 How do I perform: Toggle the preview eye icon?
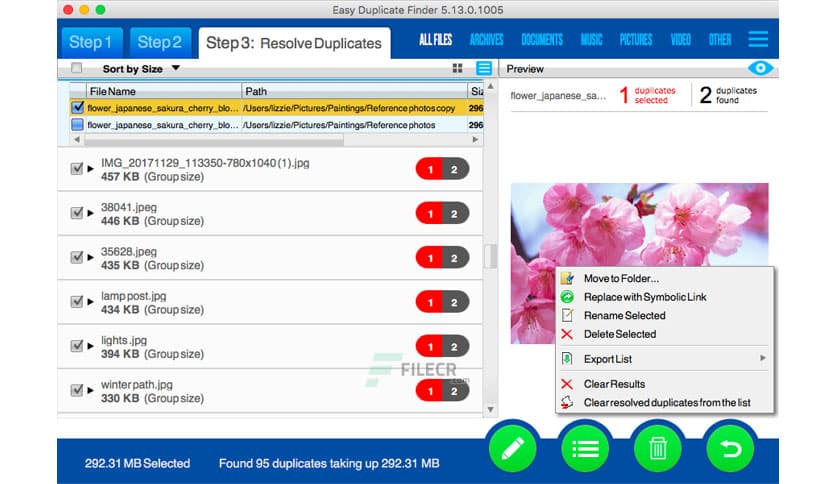[x=760, y=68]
